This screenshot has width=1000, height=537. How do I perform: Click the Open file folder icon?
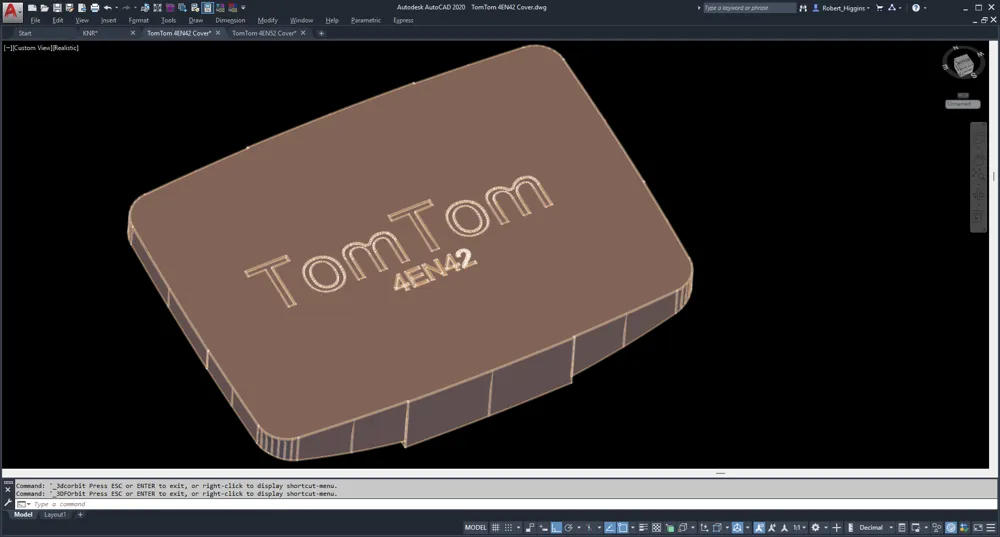click(45, 8)
